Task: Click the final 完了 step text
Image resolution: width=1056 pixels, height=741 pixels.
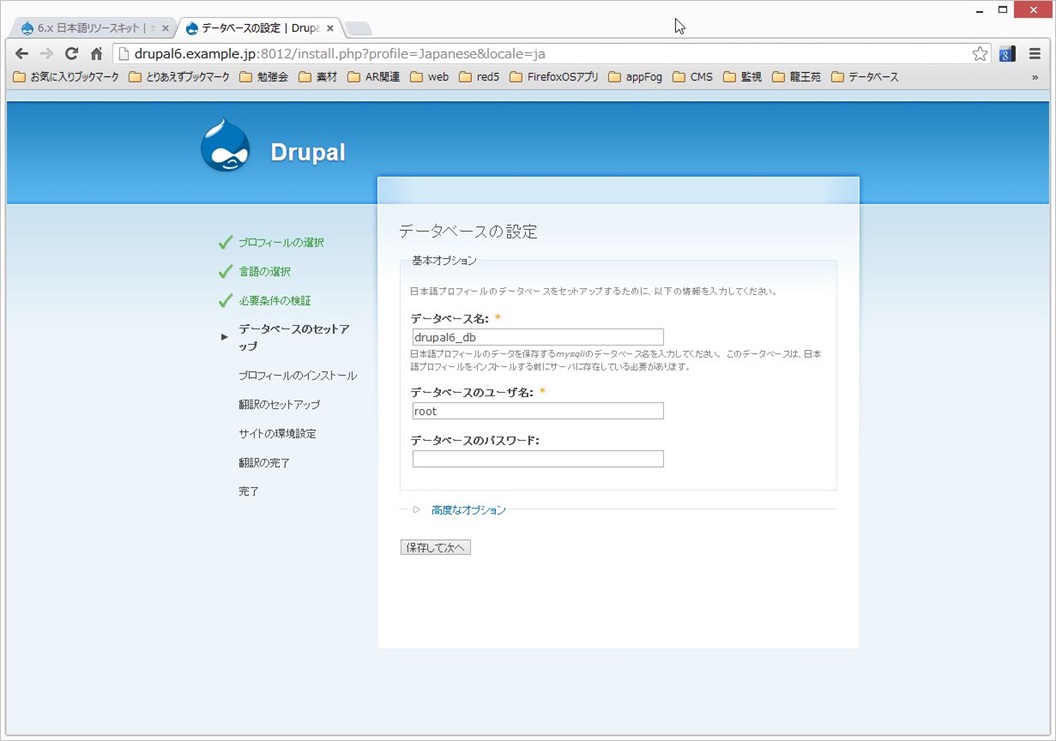Action: point(249,492)
